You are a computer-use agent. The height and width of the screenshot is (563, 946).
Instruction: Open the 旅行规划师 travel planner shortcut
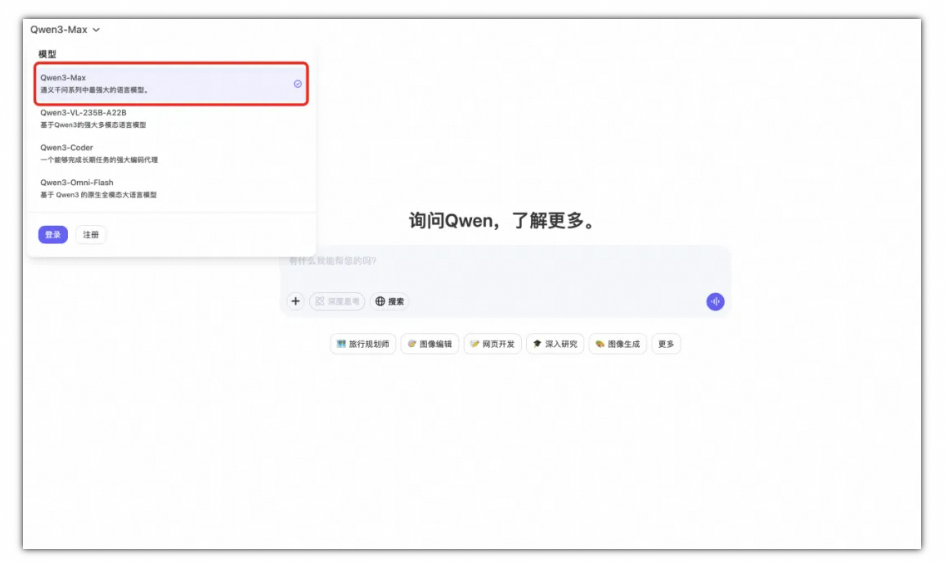pyautogui.click(x=363, y=344)
